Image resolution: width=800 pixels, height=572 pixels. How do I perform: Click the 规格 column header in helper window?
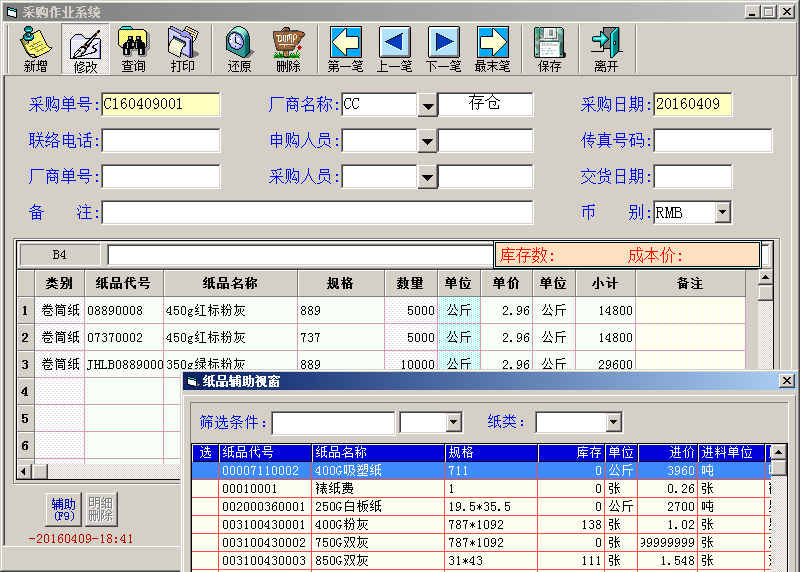coord(491,453)
